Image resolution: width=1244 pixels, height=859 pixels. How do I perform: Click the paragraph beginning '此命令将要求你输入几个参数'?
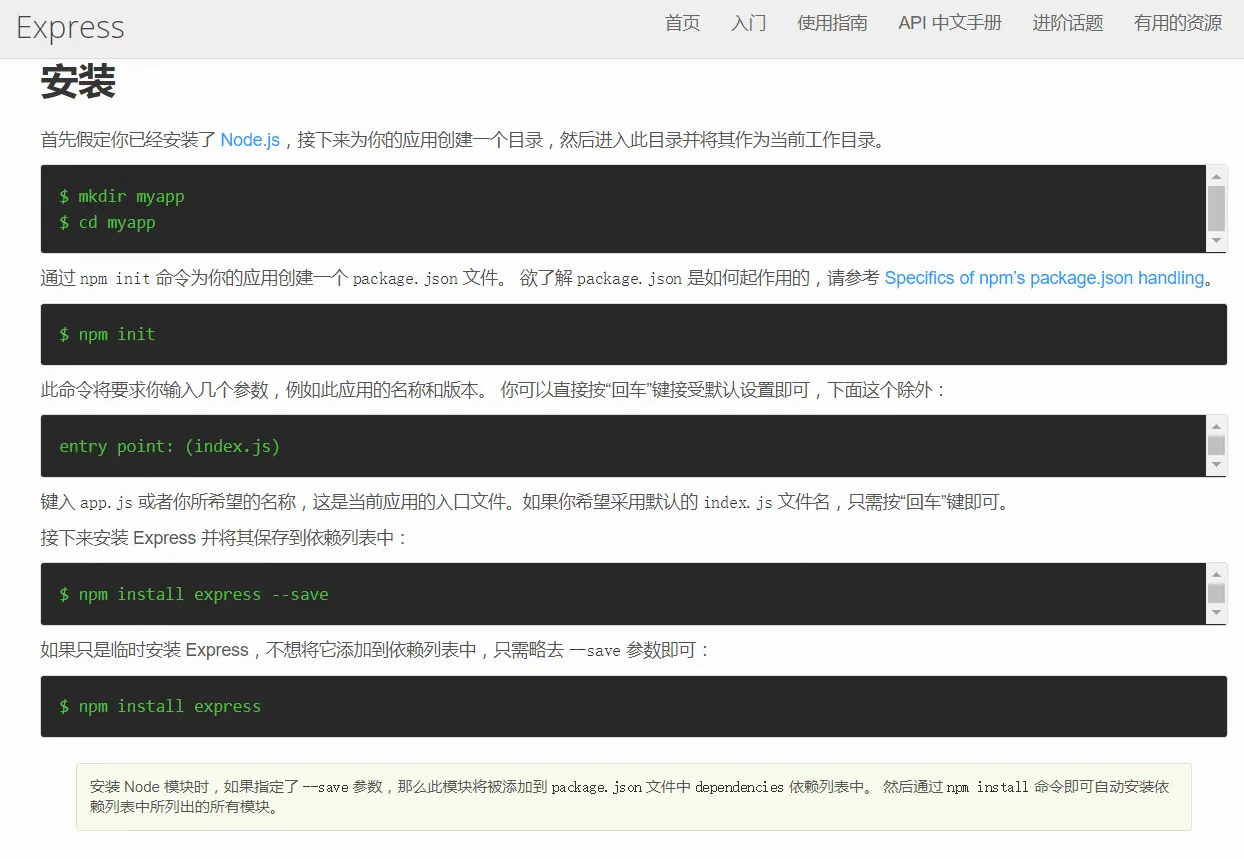(493, 390)
